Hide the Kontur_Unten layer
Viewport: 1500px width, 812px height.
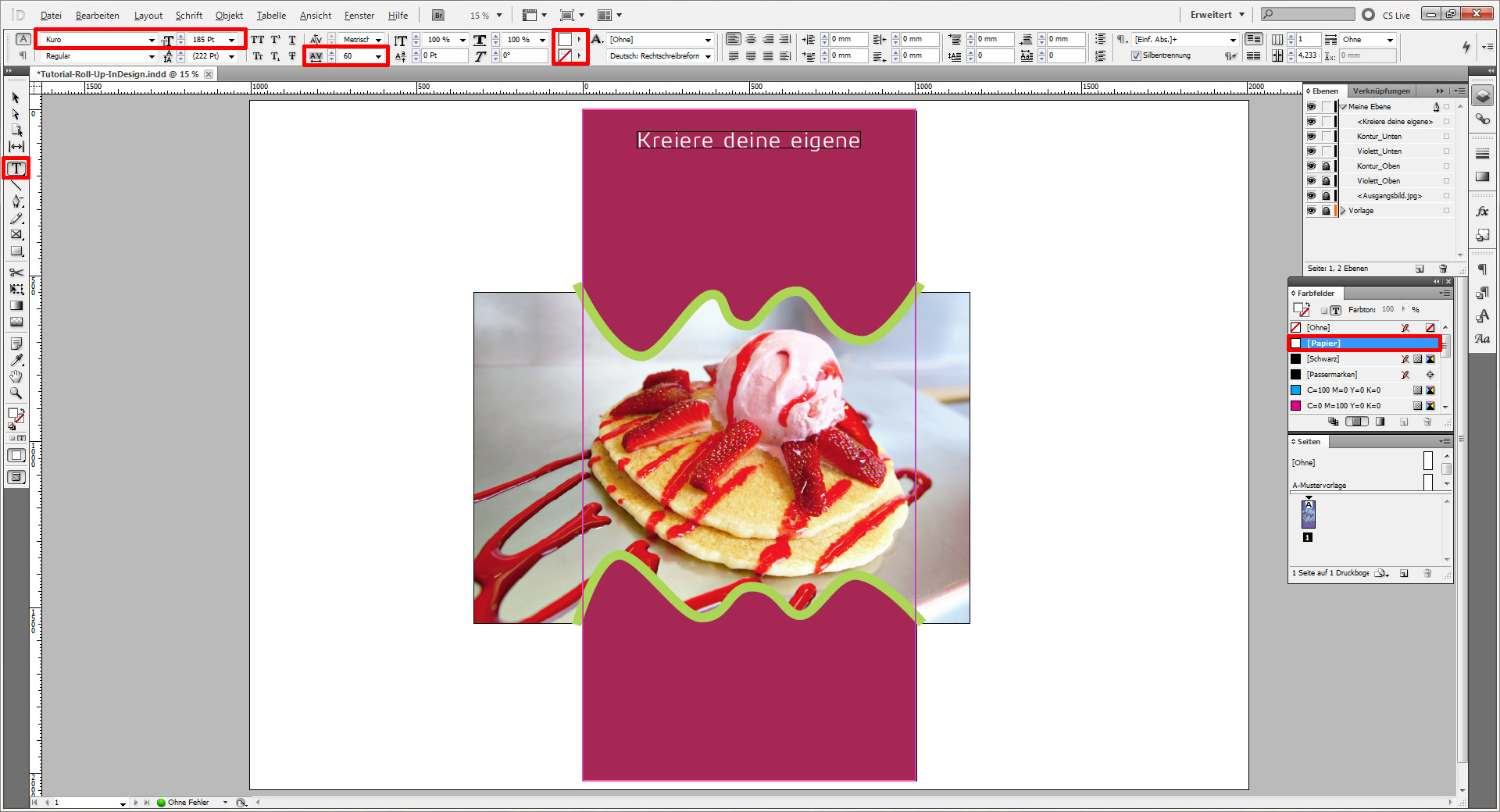point(1312,136)
